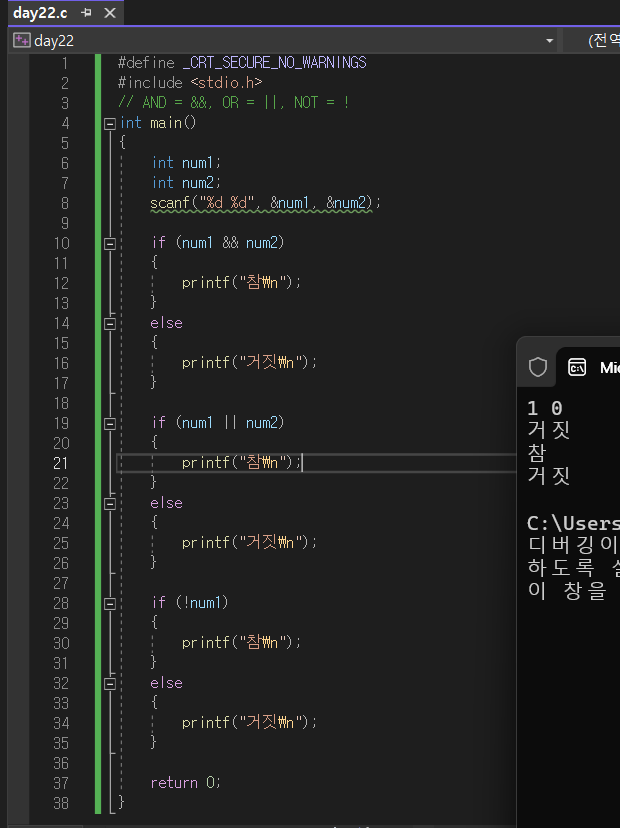Click printf statement on line 16

(249, 363)
